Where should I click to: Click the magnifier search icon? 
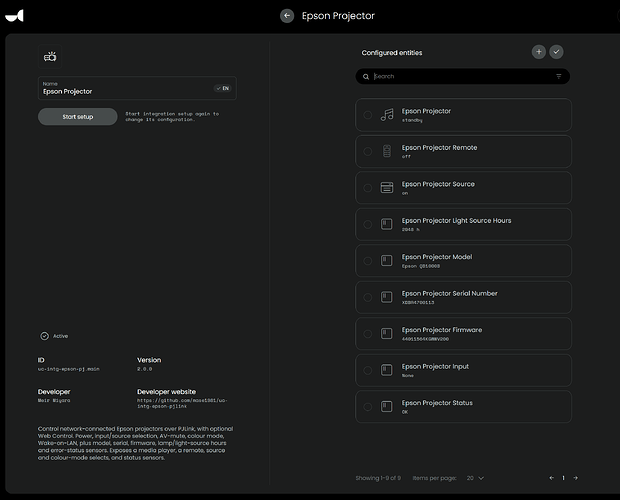coord(366,76)
